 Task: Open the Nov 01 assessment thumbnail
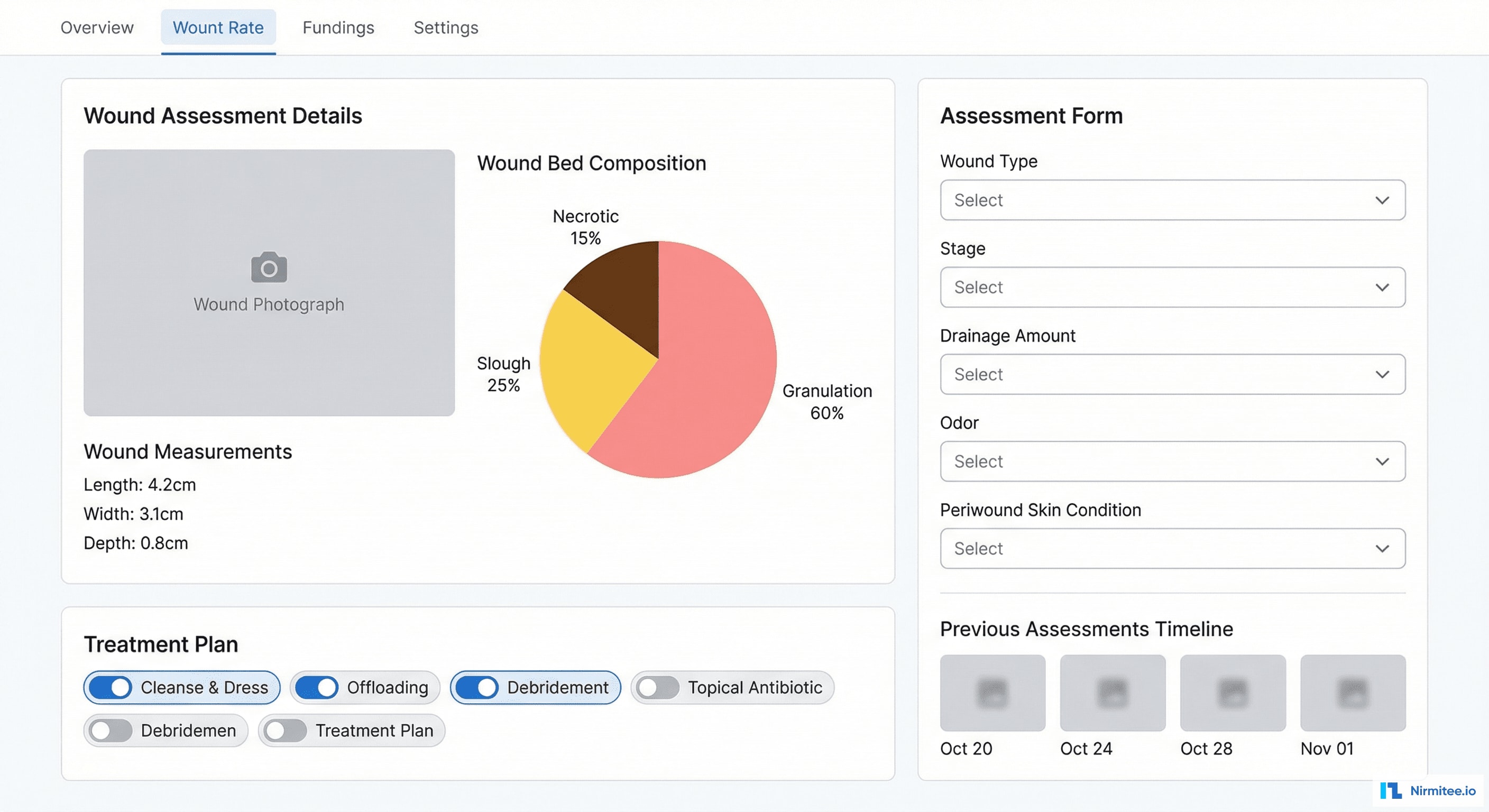tap(1353, 693)
